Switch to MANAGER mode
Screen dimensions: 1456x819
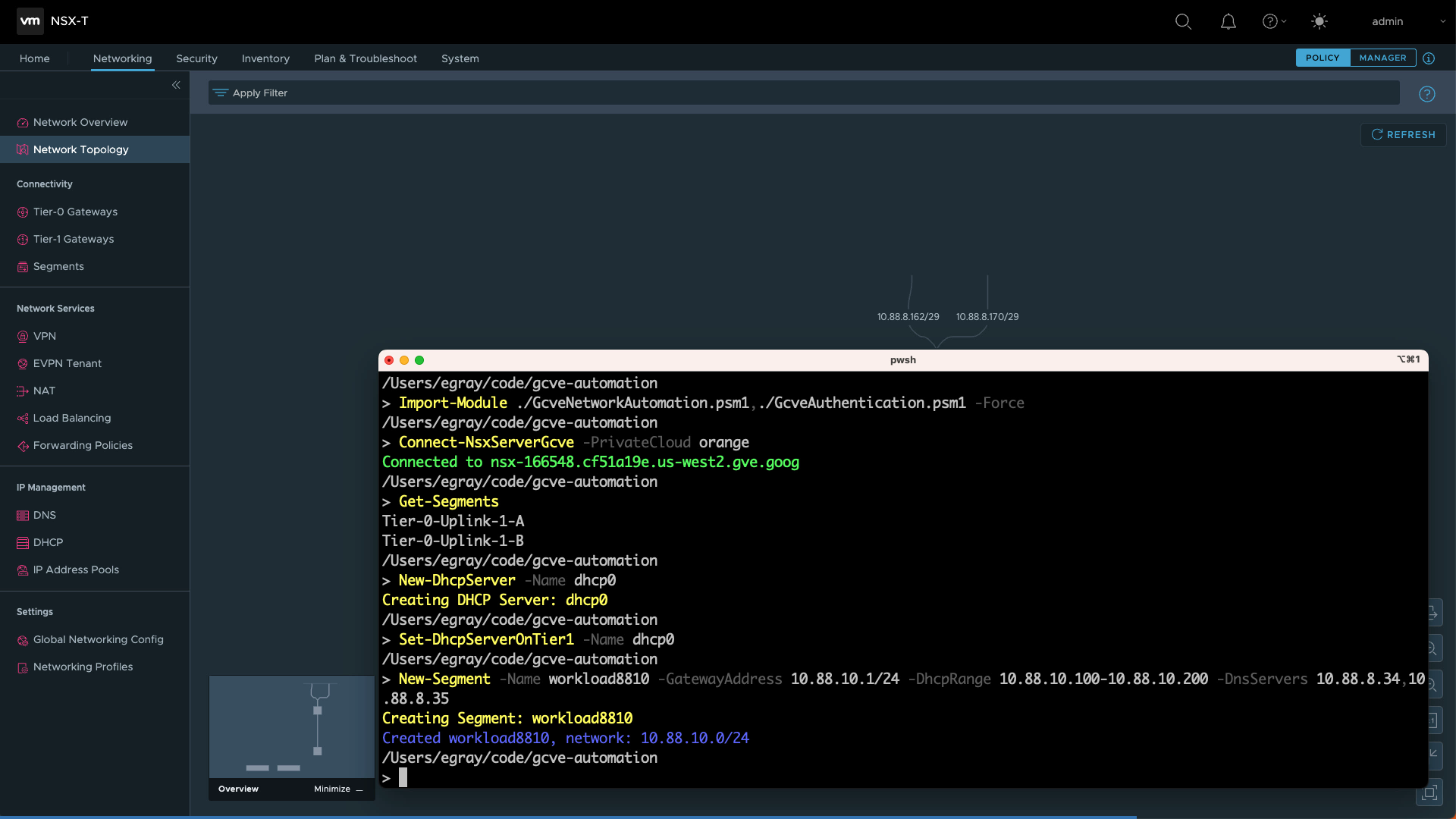[x=1382, y=58]
